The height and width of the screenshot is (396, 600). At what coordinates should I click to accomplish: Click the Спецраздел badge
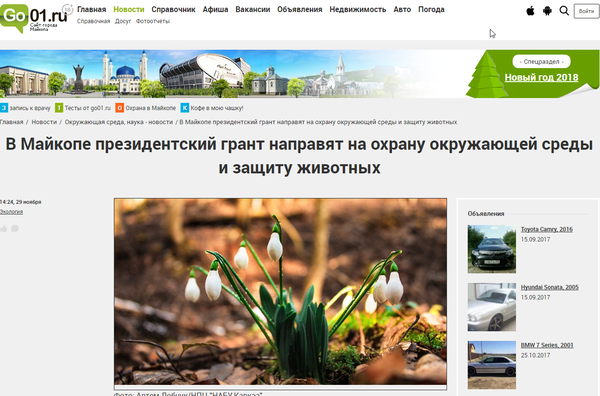click(541, 61)
